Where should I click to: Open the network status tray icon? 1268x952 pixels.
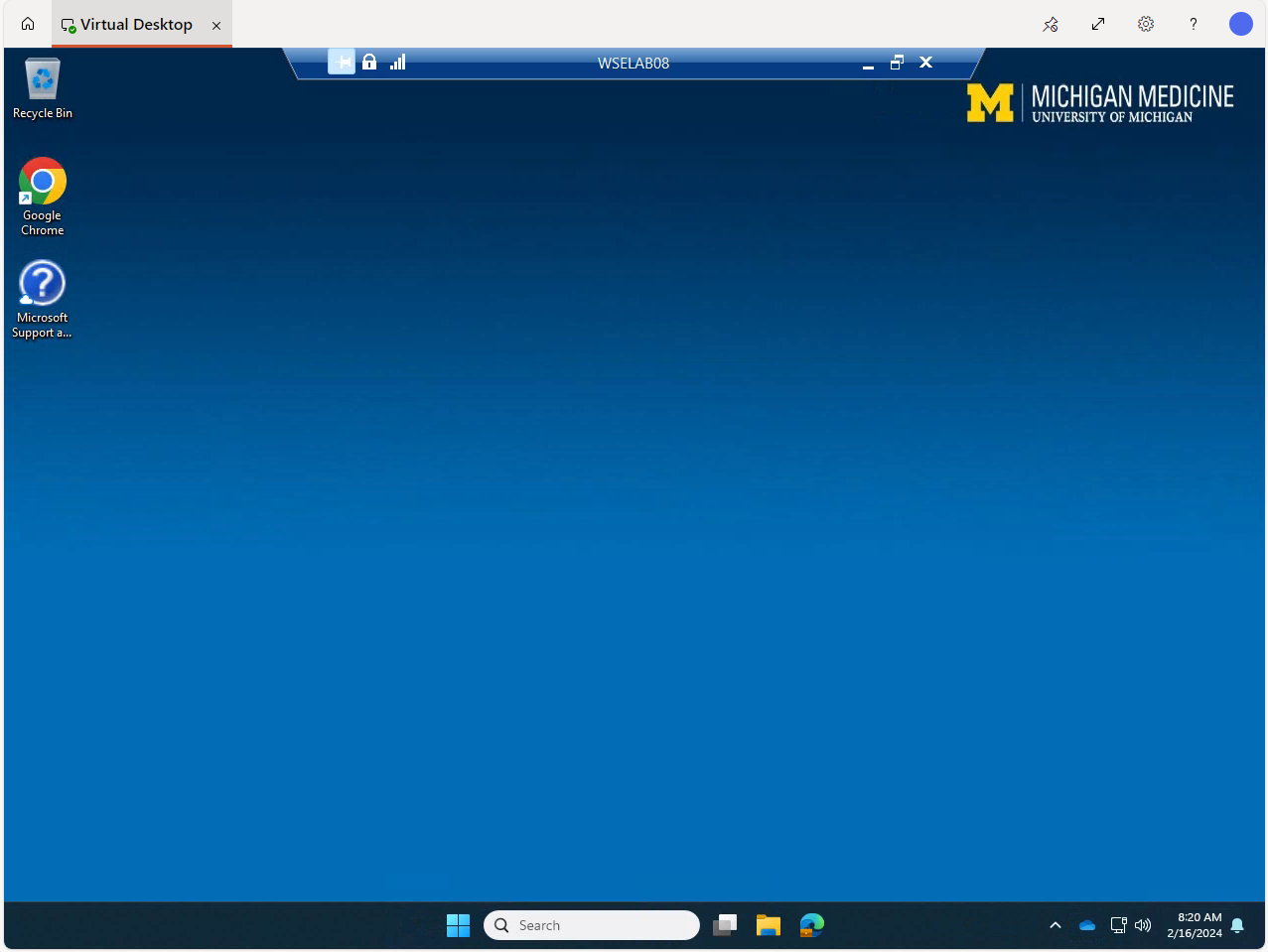(x=1118, y=925)
